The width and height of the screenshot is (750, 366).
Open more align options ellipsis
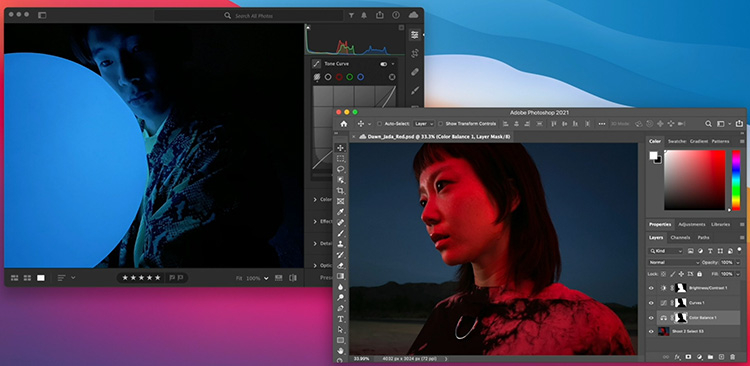(x=602, y=124)
